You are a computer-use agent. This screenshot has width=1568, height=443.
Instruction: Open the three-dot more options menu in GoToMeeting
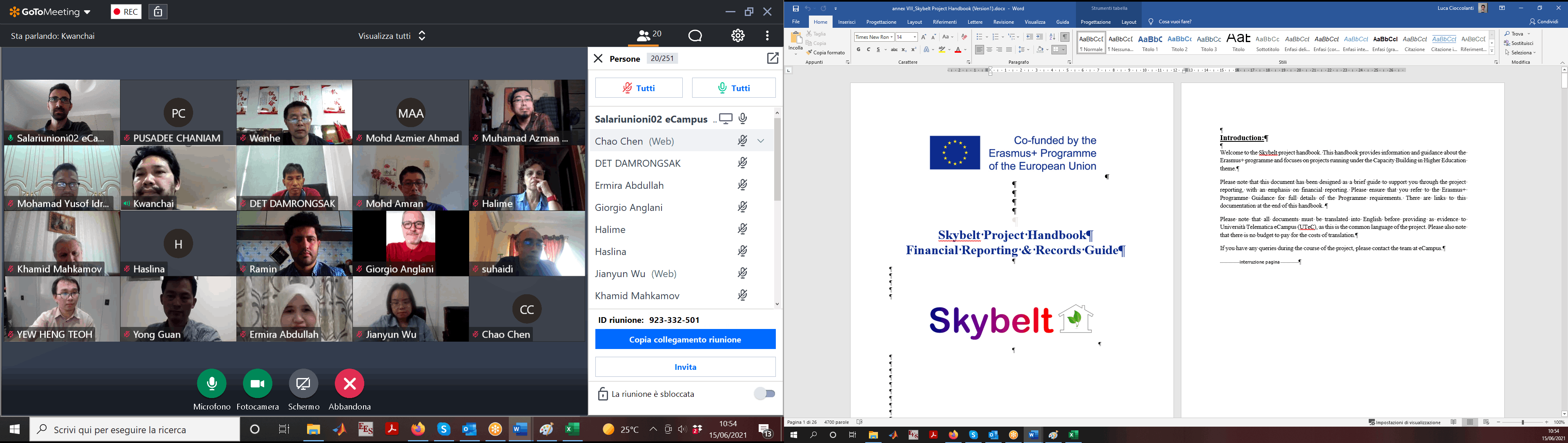[x=767, y=36]
